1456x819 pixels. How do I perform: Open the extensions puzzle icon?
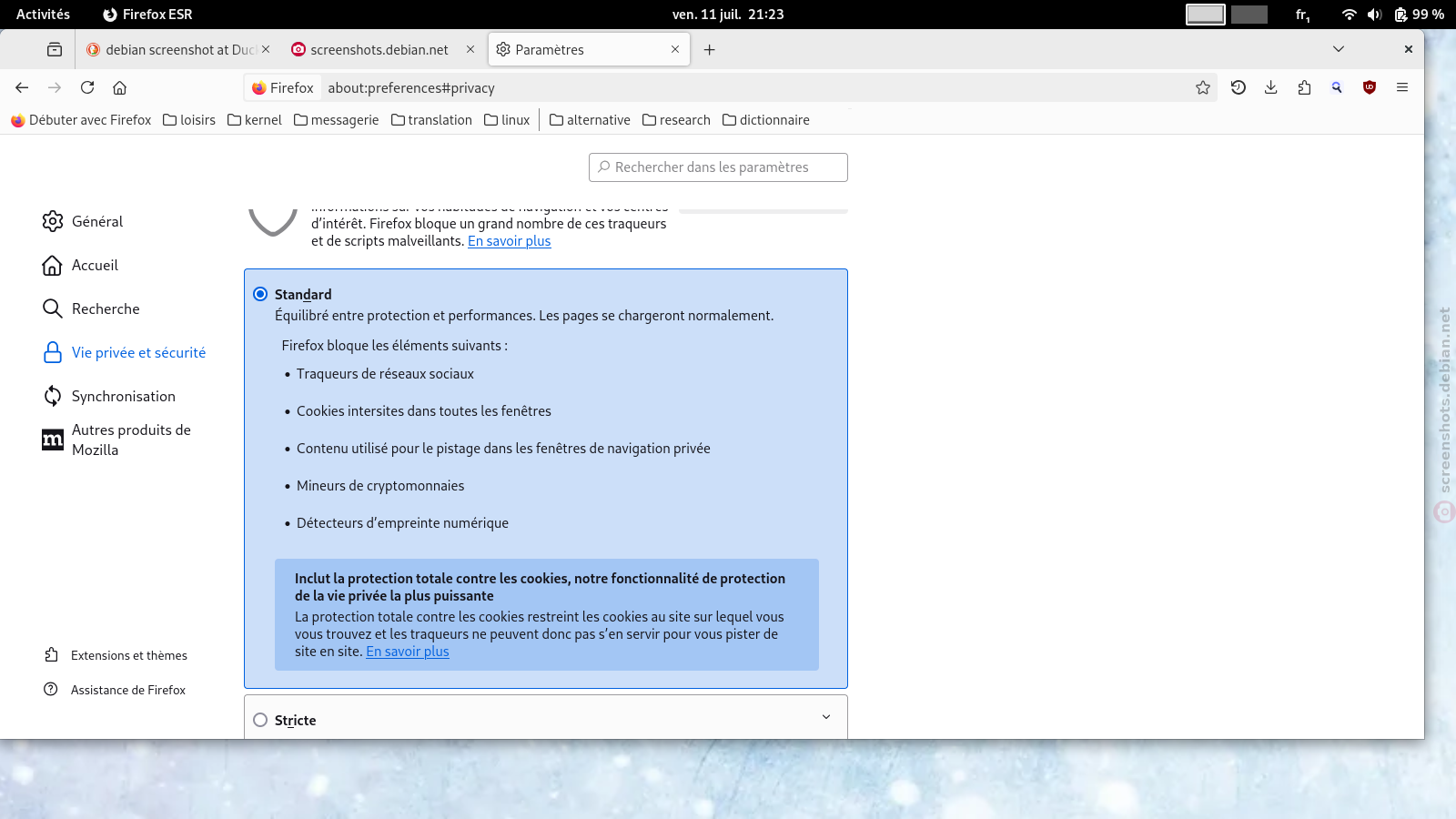point(1304,87)
